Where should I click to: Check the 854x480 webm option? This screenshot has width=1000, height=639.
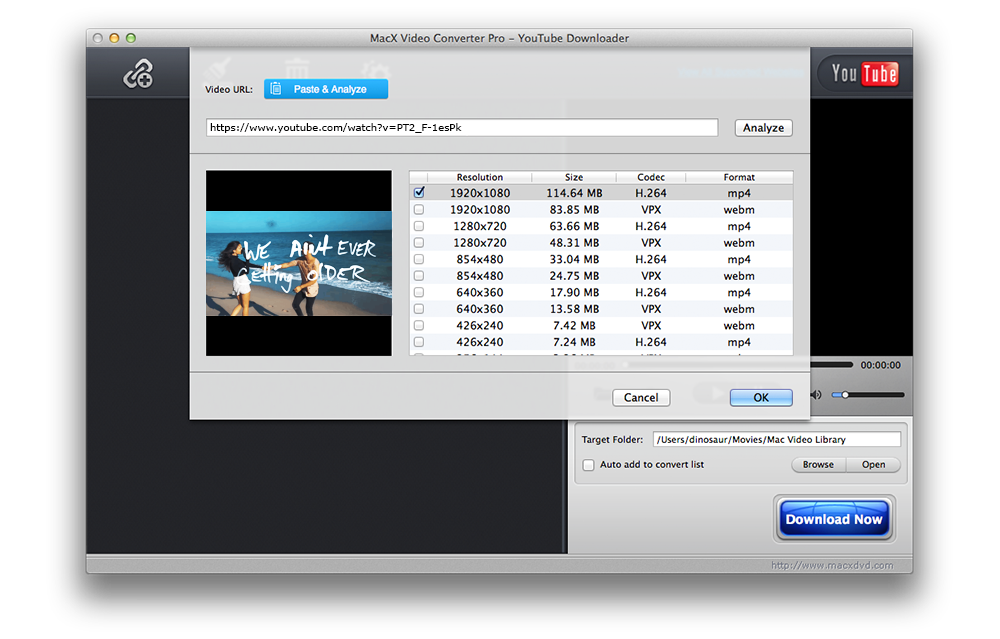(x=419, y=275)
